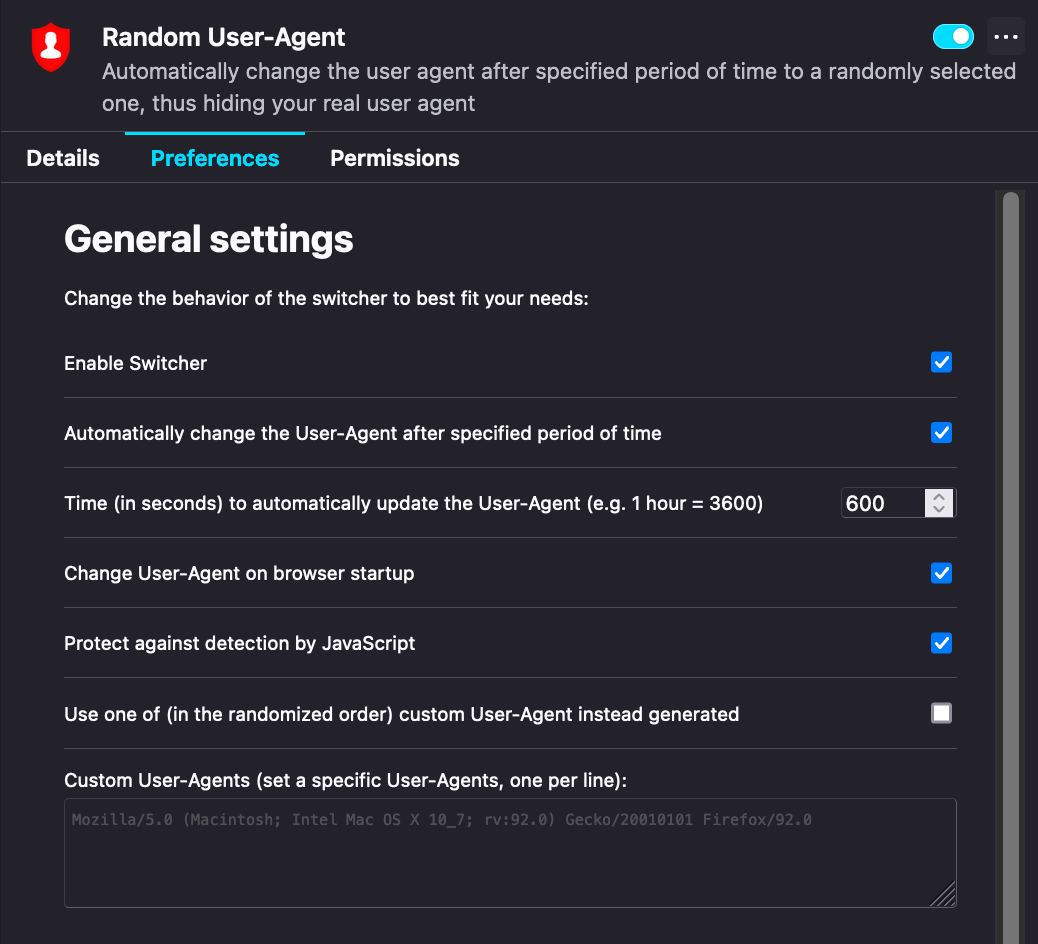Click the vertical scrollbar thumb
Image resolution: width=1038 pixels, height=944 pixels.
pos(1011,560)
